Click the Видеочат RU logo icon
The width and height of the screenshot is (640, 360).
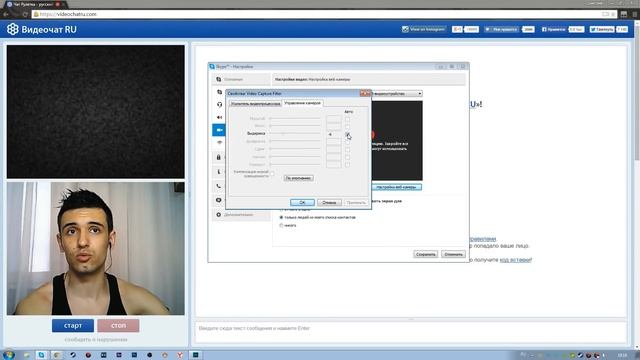point(13,29)
